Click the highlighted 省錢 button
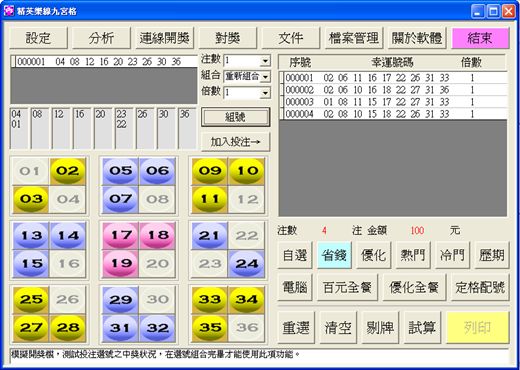This screenshot has height=370, width=520. pos(334,255)
